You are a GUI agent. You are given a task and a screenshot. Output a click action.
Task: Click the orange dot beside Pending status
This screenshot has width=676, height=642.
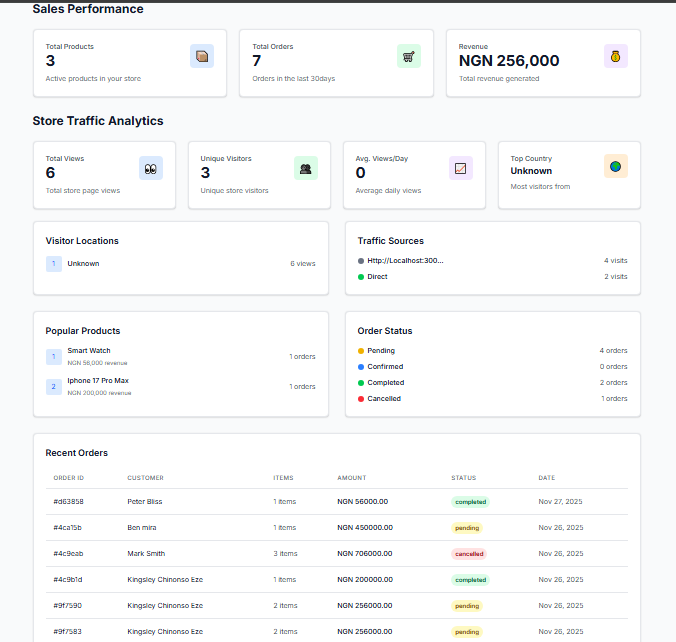pos(361,351)
